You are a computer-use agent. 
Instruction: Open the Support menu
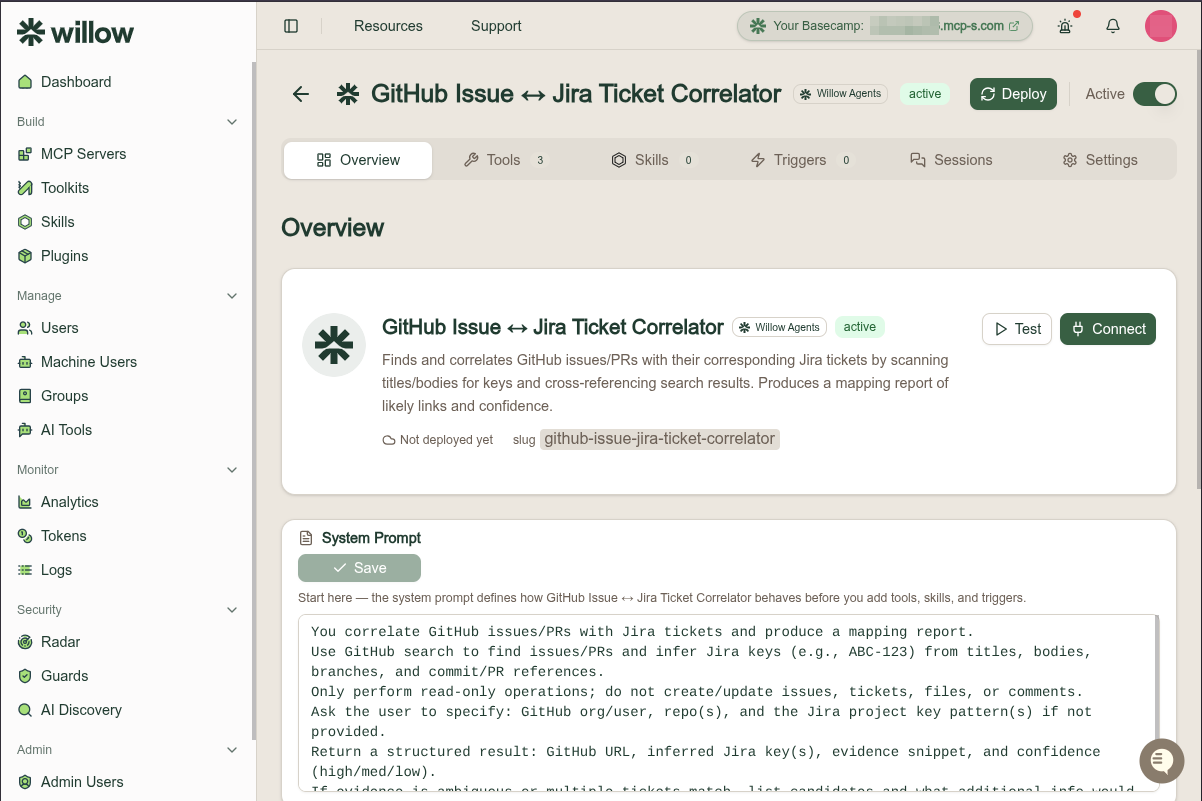point(496,26)
